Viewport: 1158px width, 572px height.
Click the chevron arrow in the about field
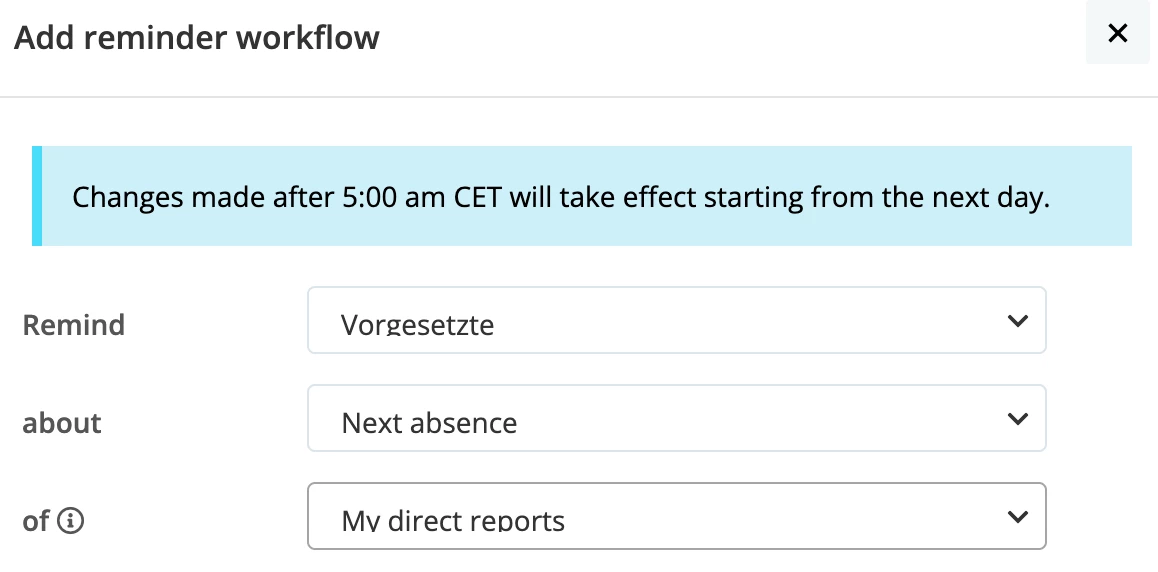tap(1018, 418)
